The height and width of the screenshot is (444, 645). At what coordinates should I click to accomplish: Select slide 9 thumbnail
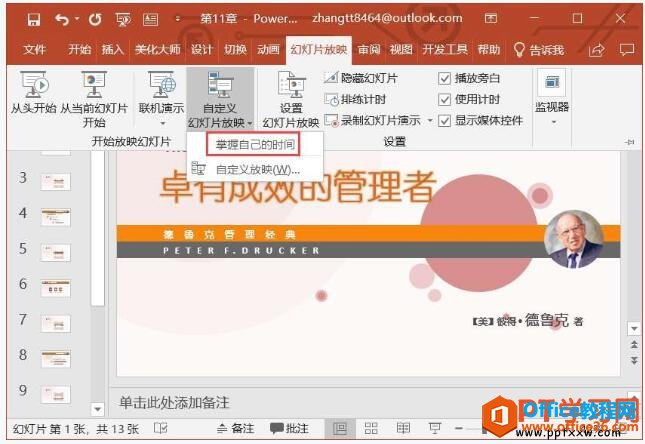click(56, 394)
